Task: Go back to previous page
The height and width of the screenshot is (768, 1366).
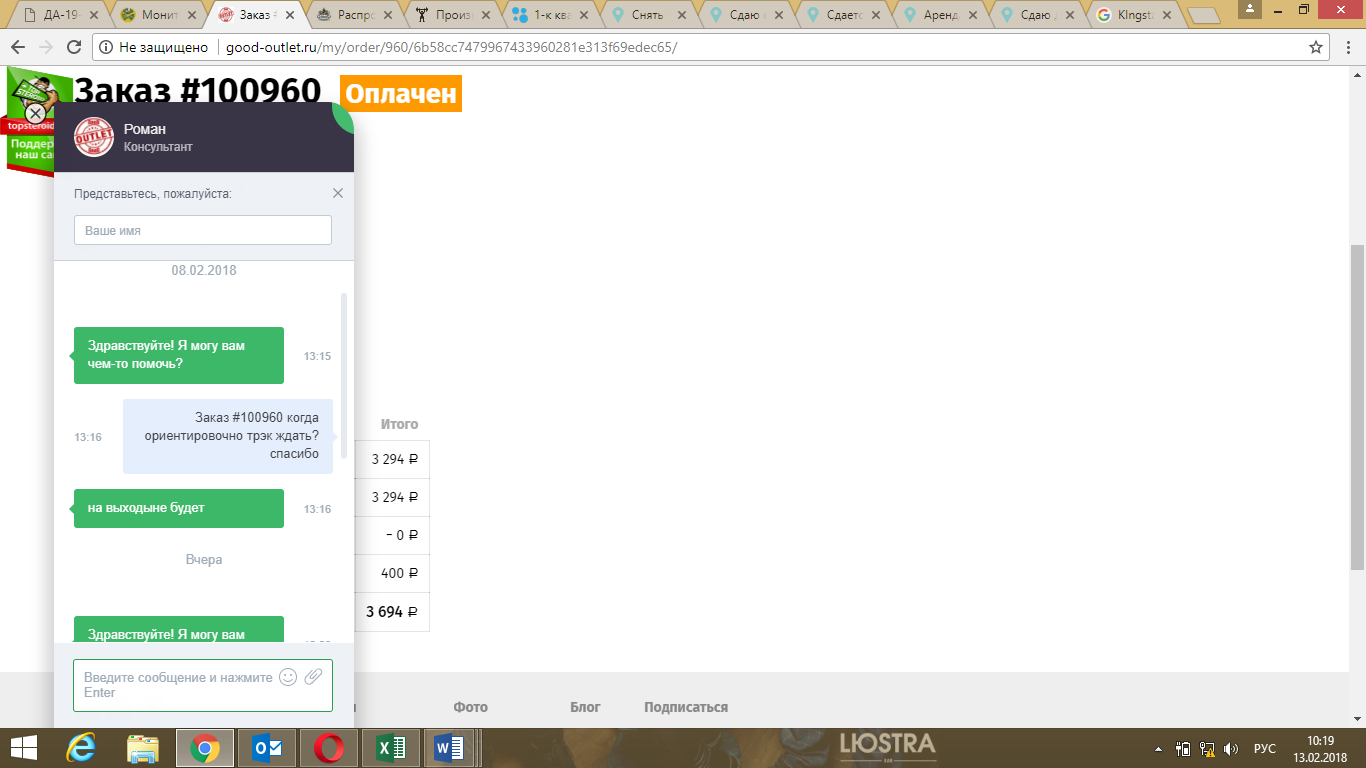Action: coord(18,47)
